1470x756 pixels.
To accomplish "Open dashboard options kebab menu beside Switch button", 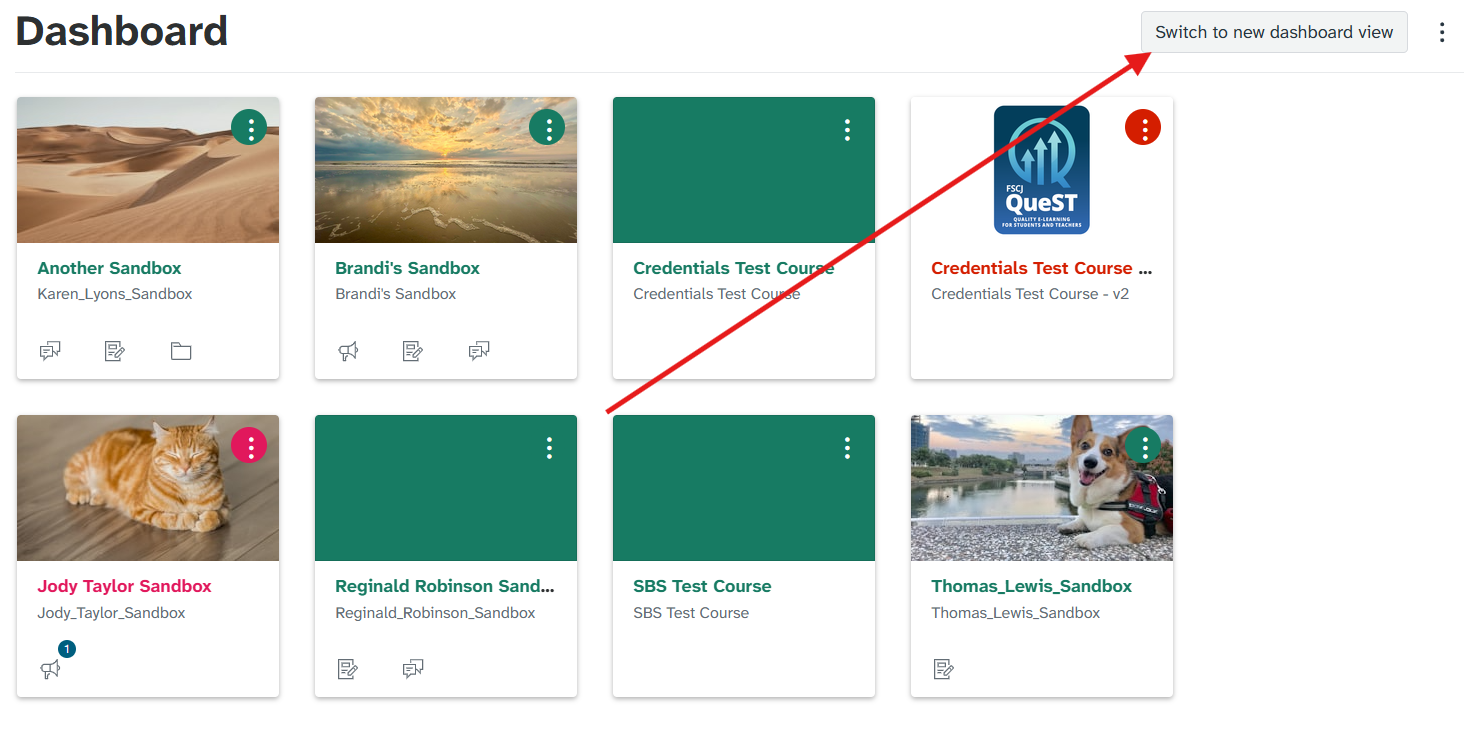I will [x=1442, y=32].
